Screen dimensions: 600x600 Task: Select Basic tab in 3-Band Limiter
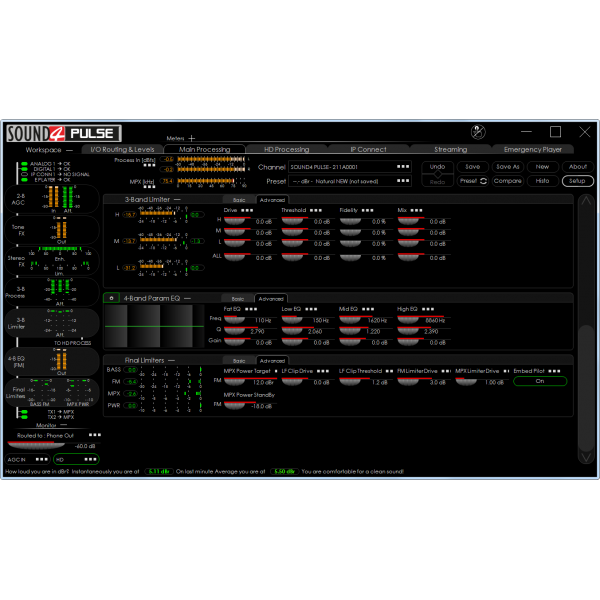click(239, 200)
